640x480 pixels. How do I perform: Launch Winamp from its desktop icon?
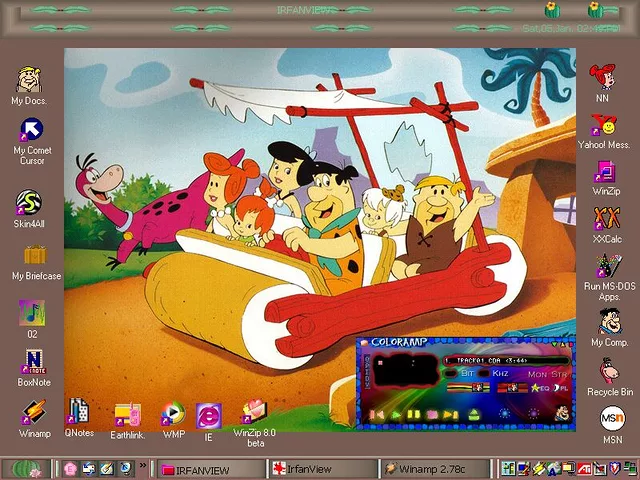tap(34, 418)
